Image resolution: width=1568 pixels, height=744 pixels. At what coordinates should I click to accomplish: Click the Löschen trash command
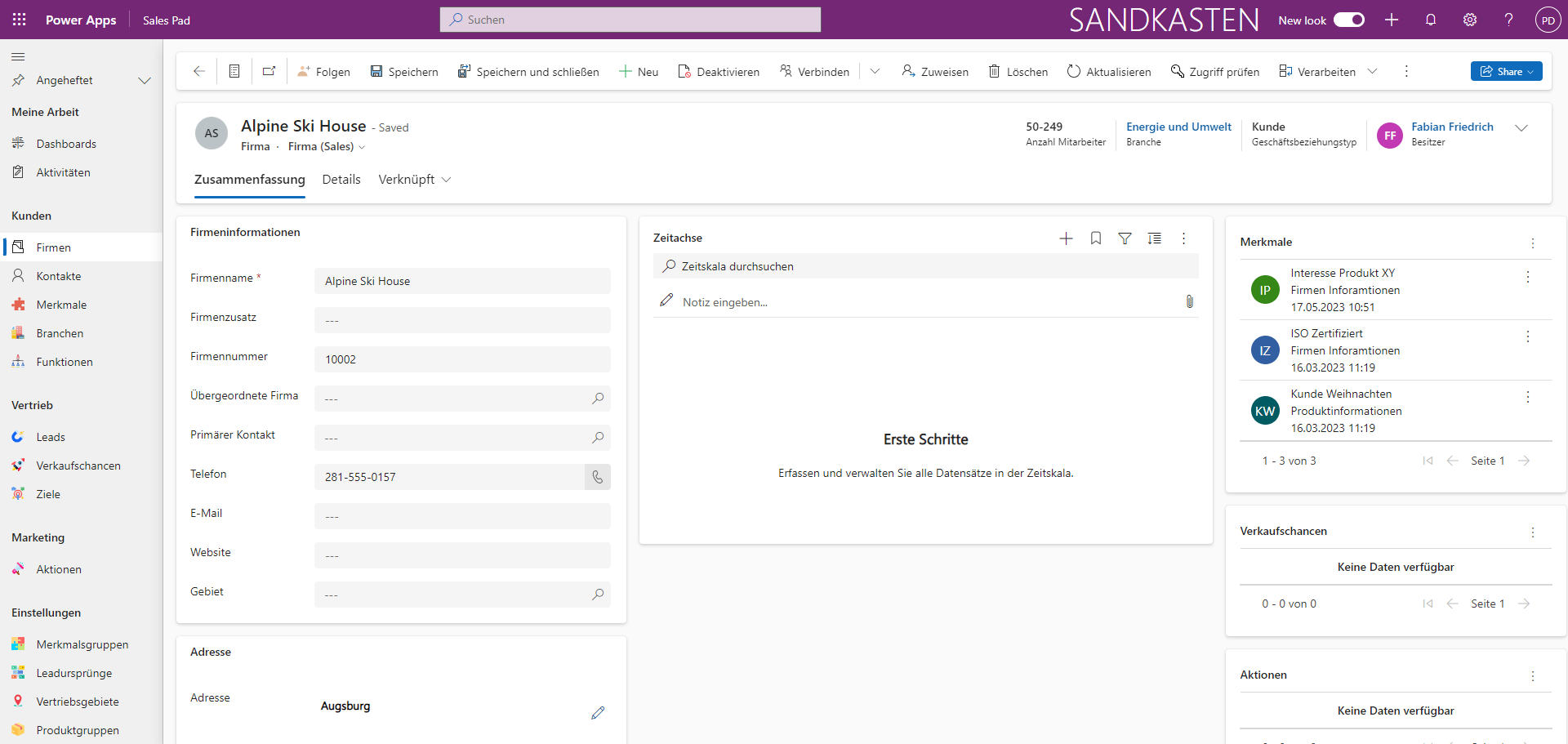click(x=1018, y=72)
